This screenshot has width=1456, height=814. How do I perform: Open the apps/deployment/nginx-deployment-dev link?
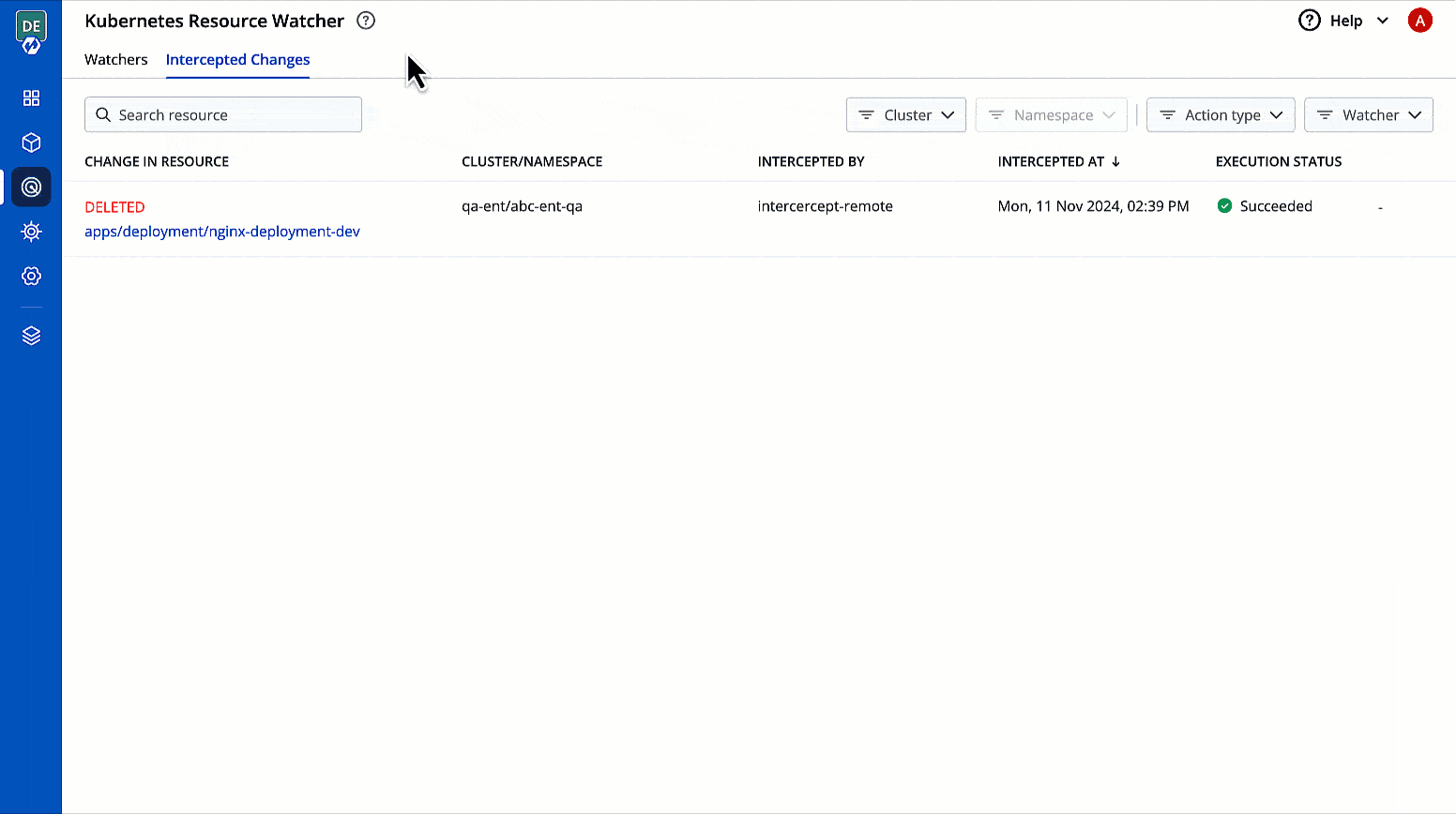pyautogui.click(x=222, y=232)
